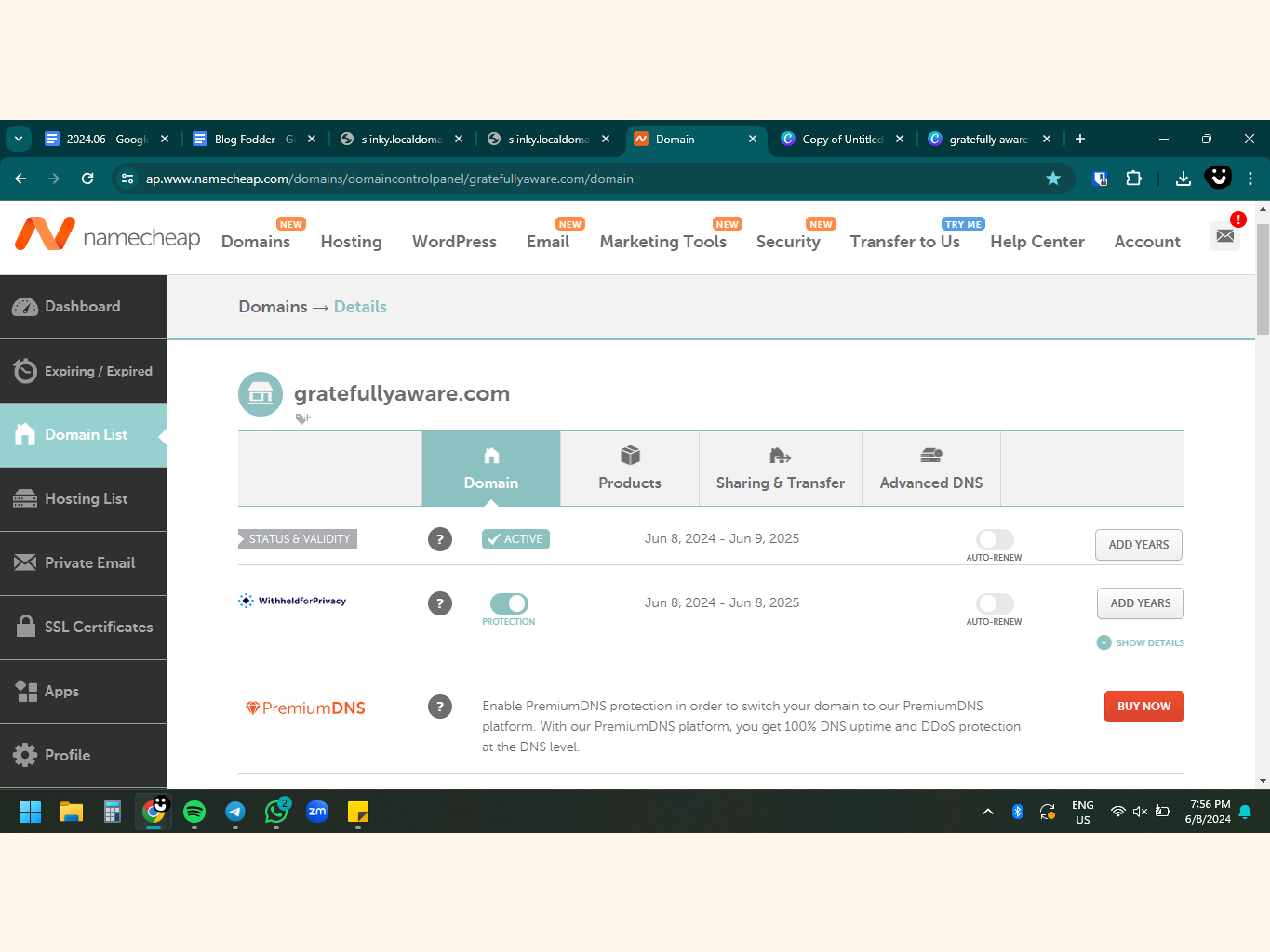1270x952 pixels.
Task: Click the Status & Validity help question icon
Action: 440,539
